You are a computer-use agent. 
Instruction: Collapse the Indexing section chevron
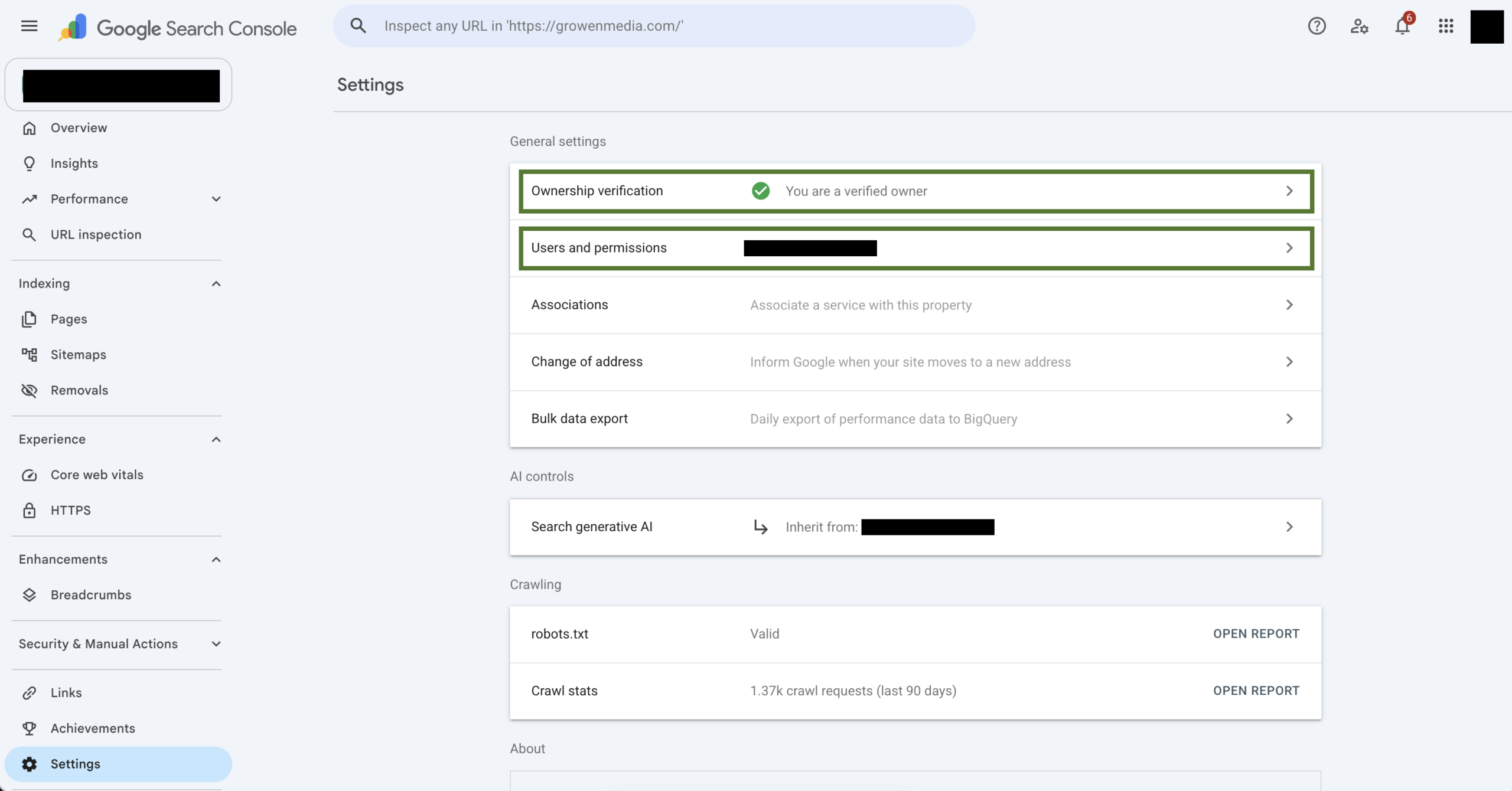point(216,284)
